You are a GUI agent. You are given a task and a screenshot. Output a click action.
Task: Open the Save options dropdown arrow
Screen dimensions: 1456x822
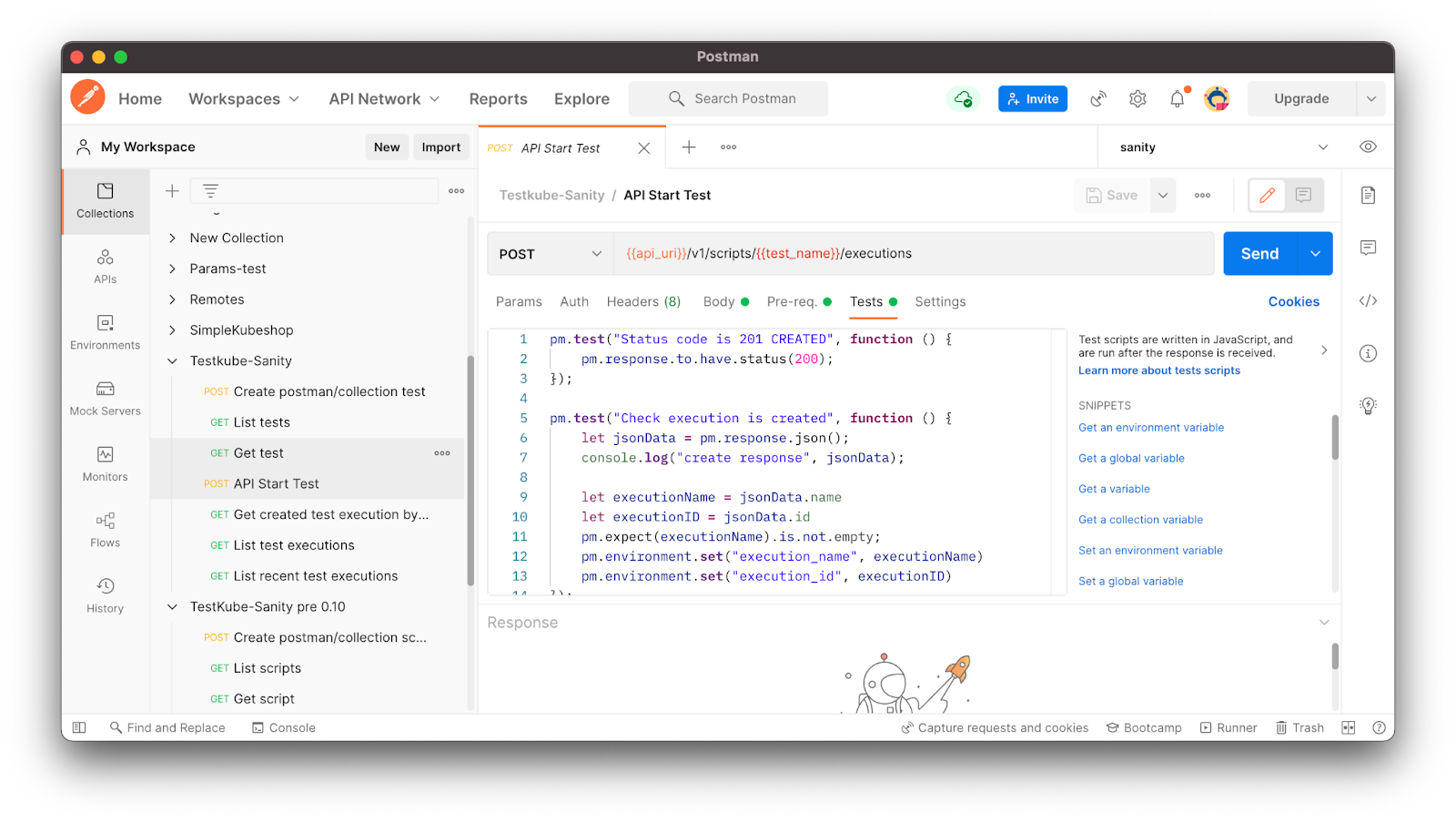tap(1163, 195)
